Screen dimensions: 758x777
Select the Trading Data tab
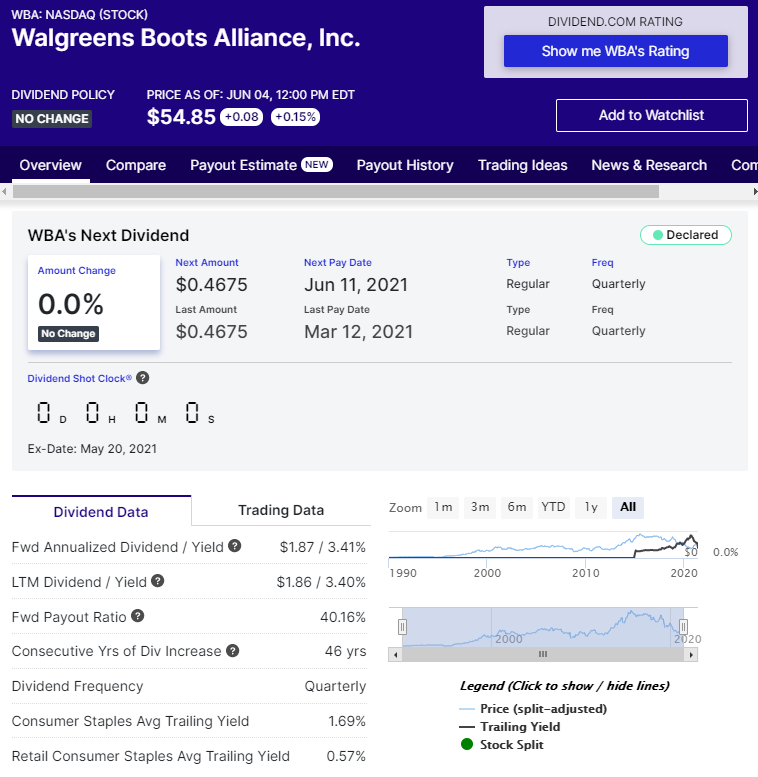click(x=281, y=510)
